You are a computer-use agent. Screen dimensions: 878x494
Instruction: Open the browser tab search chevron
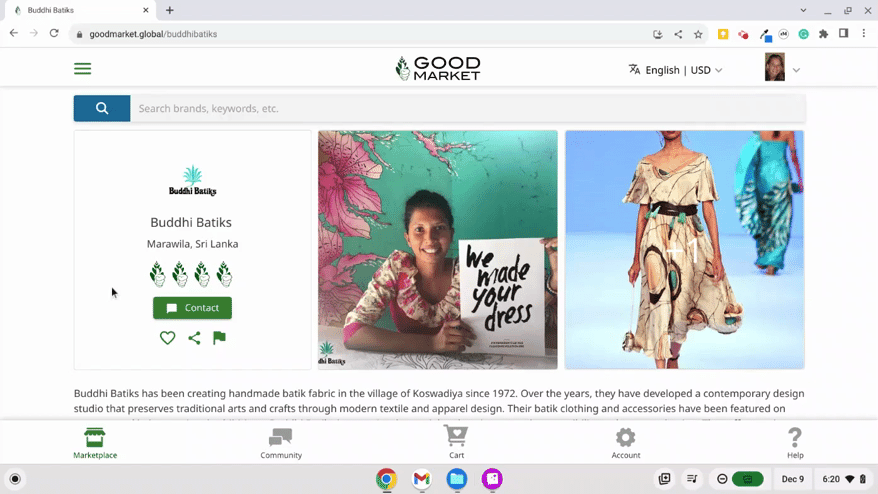(803, 10)
